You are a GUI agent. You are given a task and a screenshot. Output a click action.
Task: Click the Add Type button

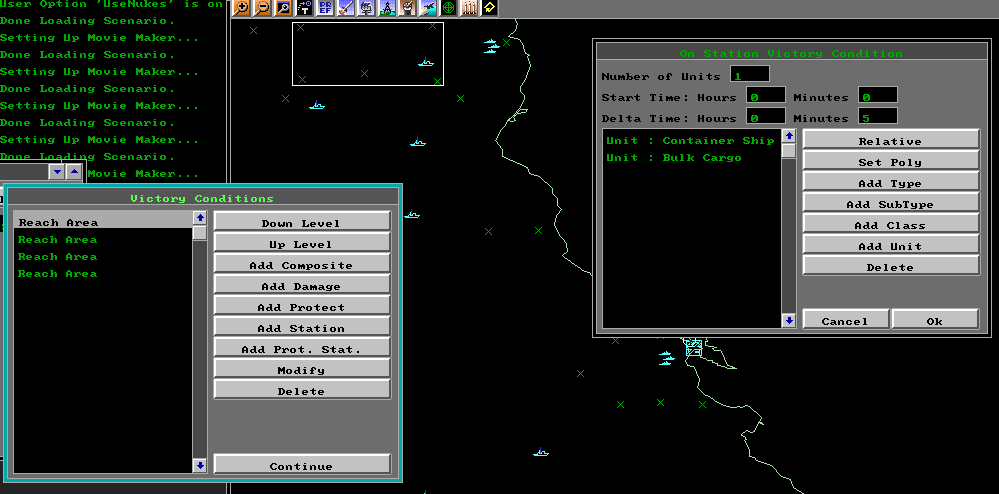tap(890, 182)
